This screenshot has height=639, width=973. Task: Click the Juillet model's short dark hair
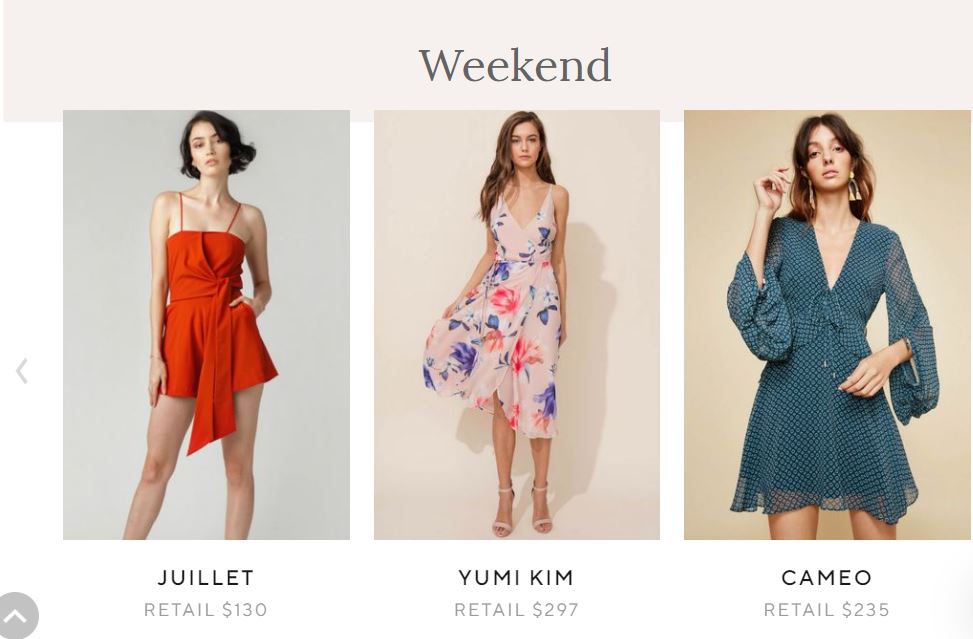(217, 141)
